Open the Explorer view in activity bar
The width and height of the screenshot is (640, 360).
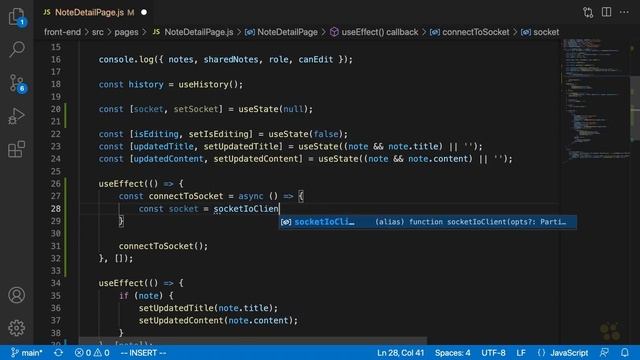point(17,17)
